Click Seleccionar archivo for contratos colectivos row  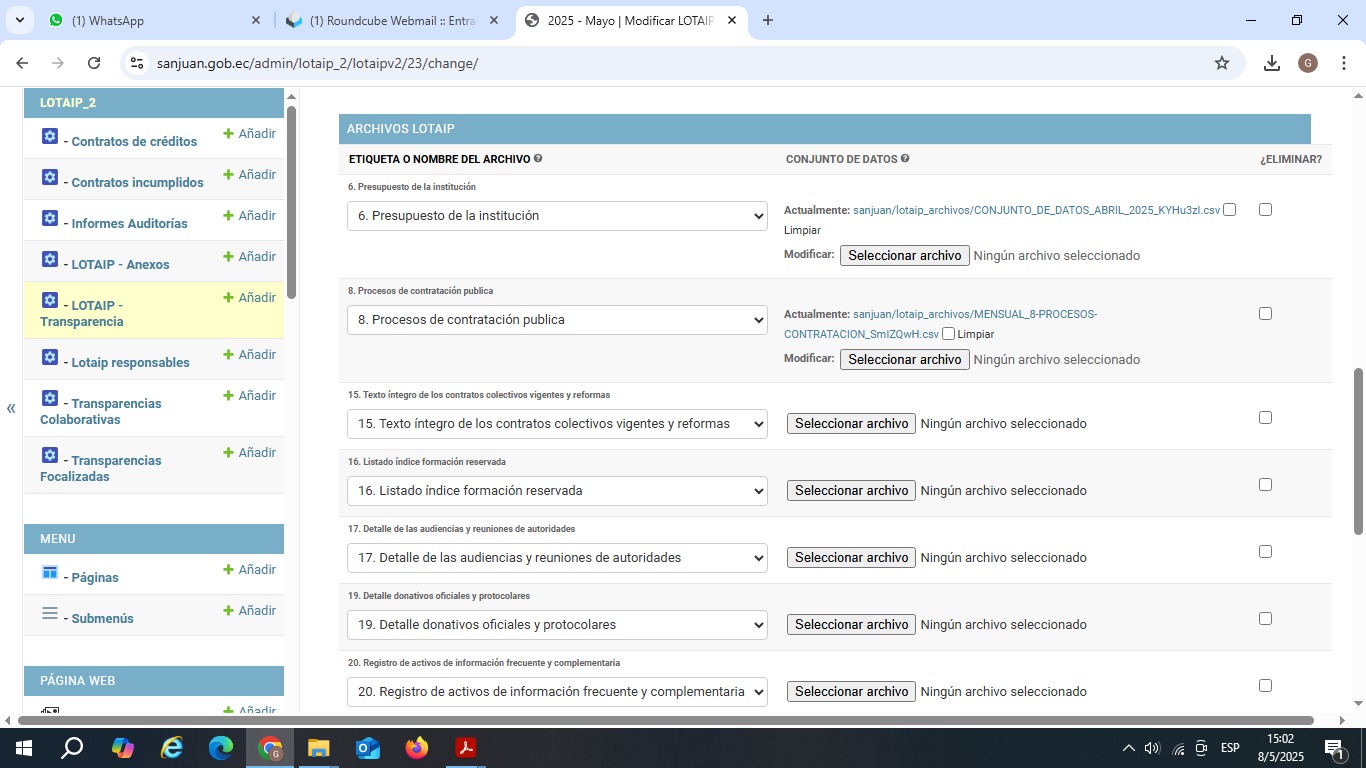click(851, 424)
